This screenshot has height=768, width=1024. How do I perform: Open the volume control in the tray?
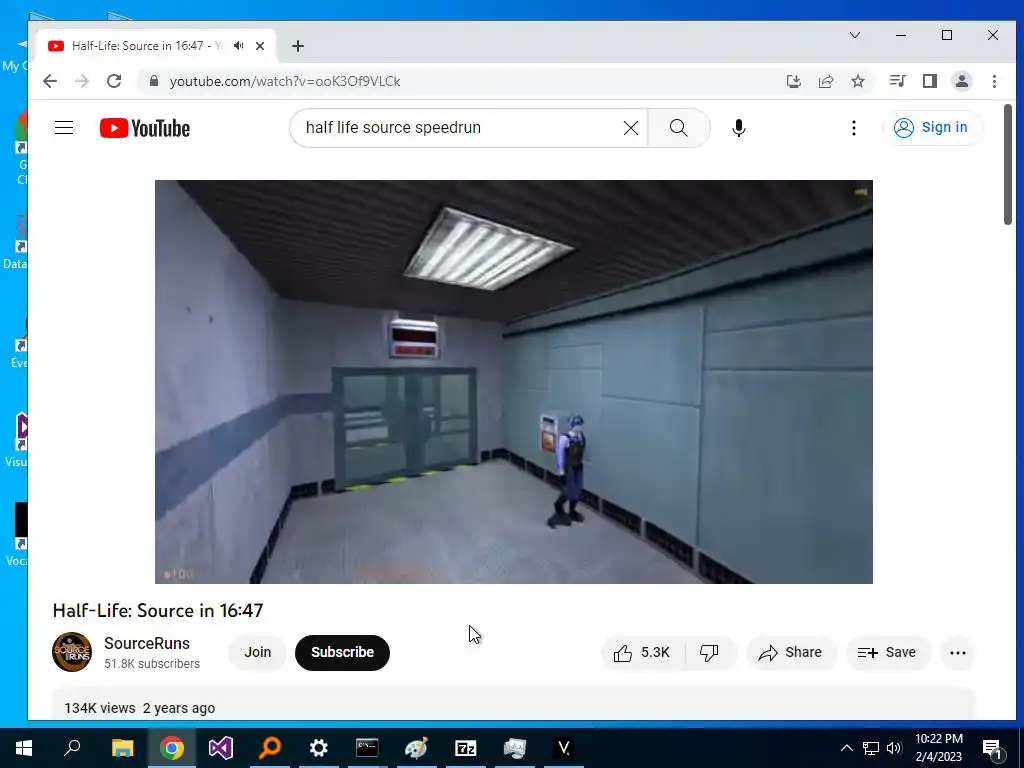coord(894,748)
